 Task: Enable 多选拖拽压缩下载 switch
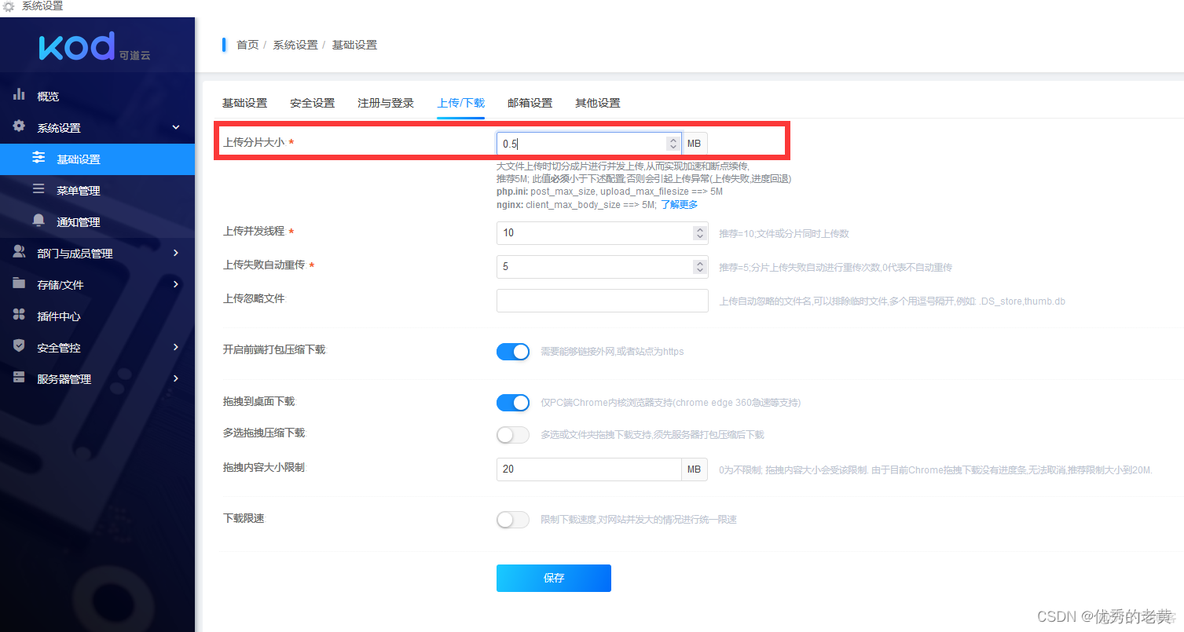coord(513,434)
